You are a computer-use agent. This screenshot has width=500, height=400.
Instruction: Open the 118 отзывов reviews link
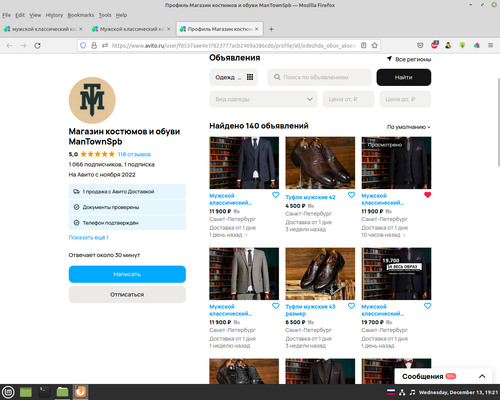coord(134,154)
